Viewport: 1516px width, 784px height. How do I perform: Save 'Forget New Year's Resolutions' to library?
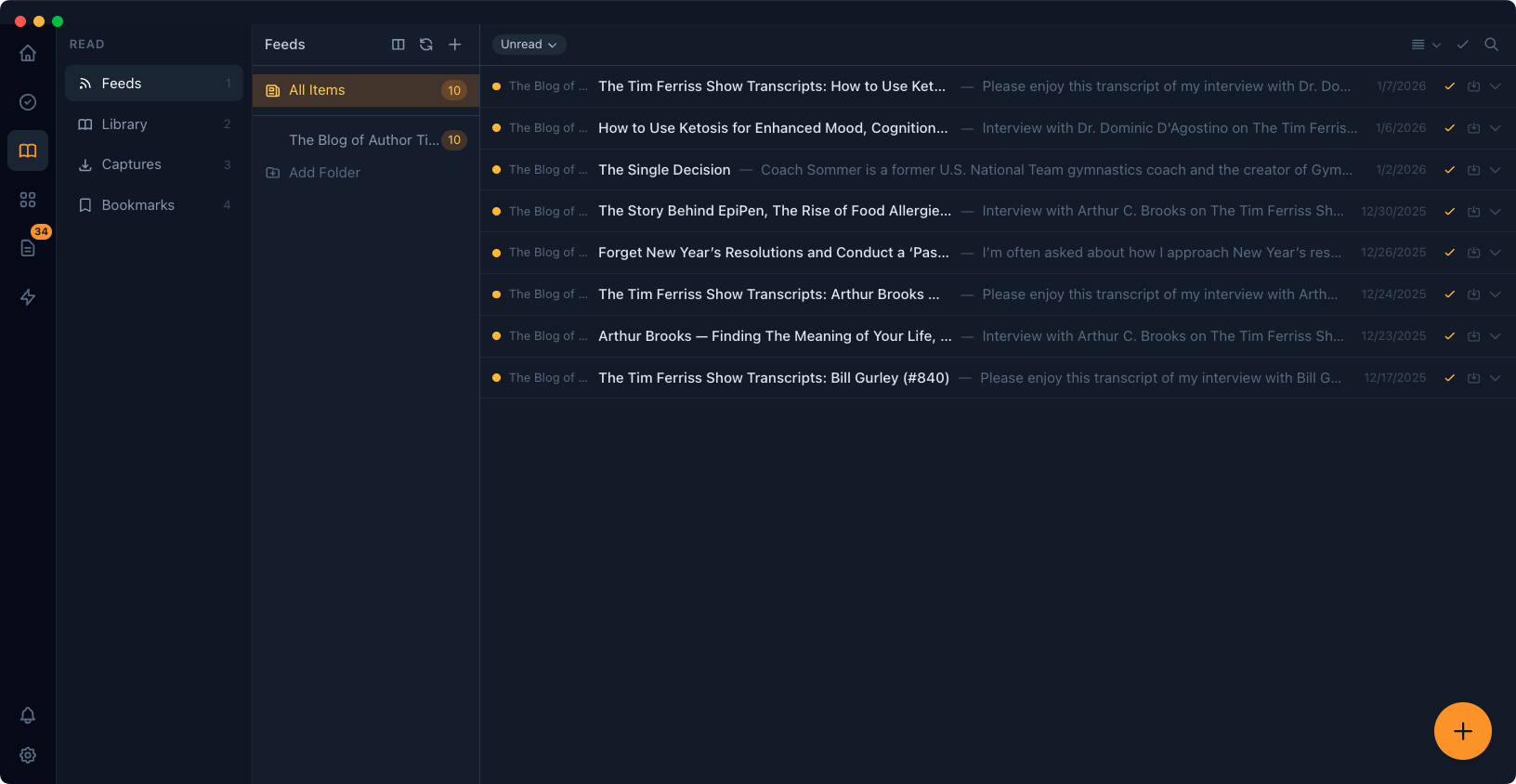(1473, 253)
